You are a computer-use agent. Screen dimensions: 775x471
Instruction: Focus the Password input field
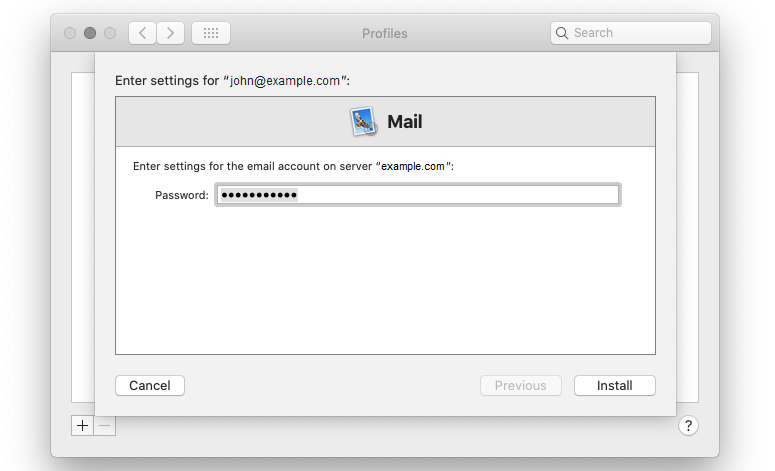[418, 195]
